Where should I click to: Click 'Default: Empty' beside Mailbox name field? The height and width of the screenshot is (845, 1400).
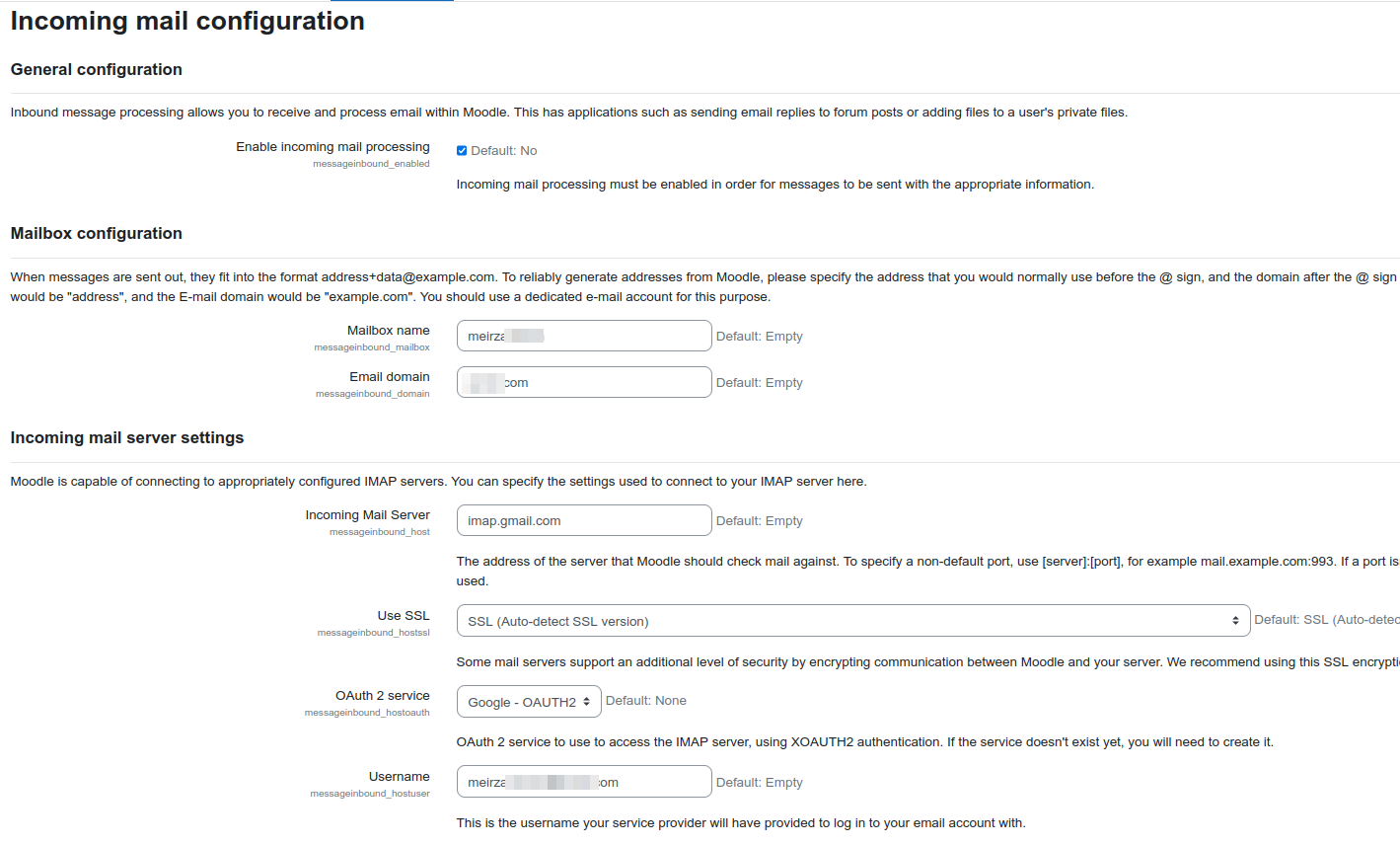[760, 336]
